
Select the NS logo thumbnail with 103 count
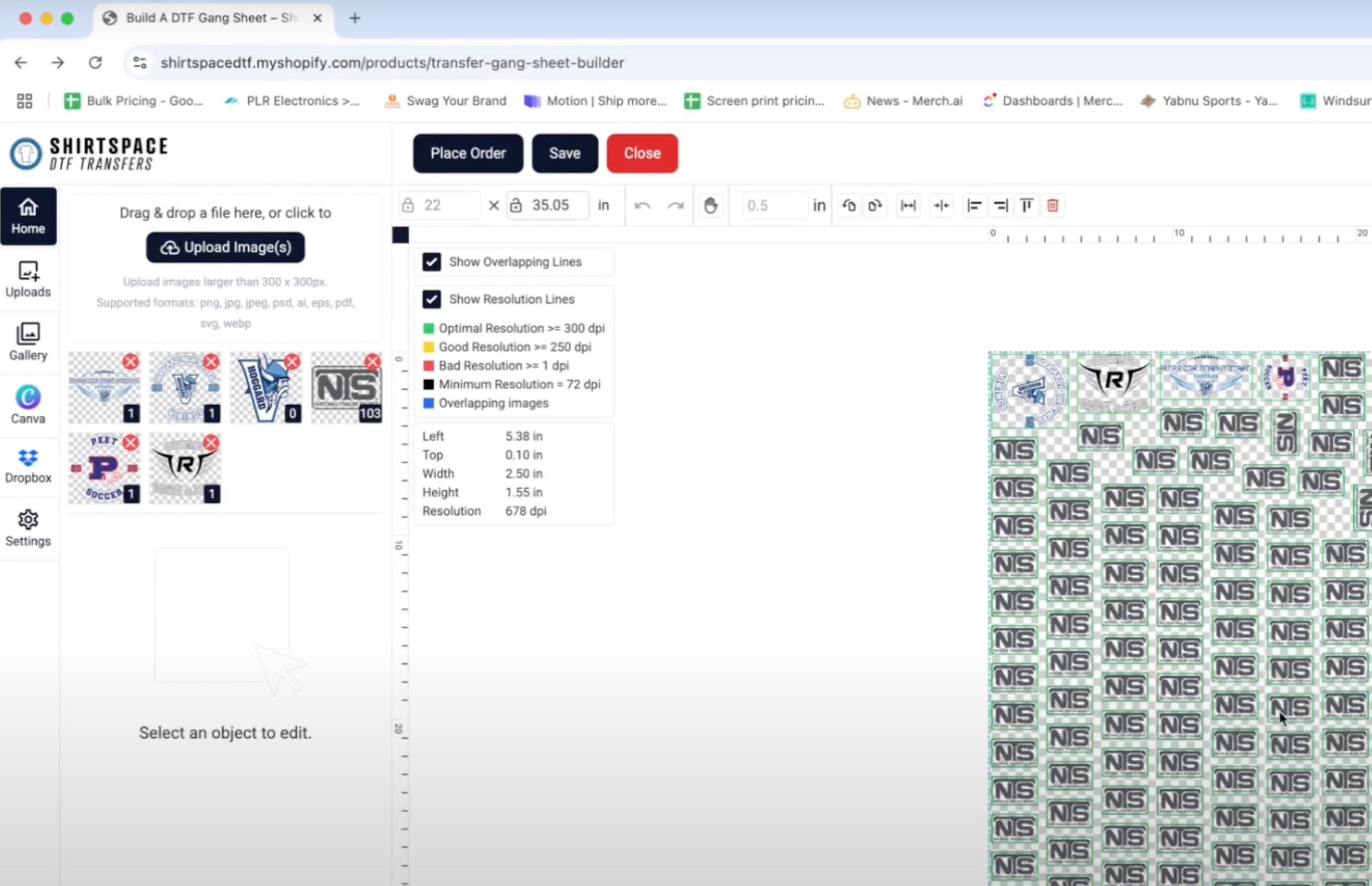tap(346, 388)
